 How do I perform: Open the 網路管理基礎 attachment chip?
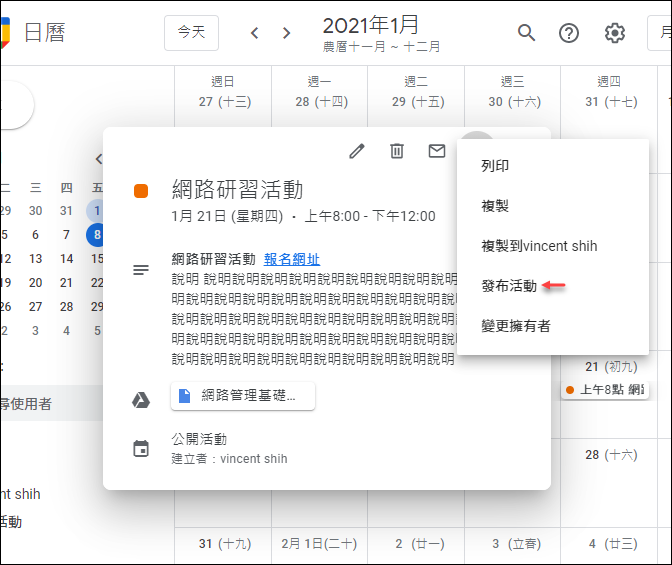(243, 396)
